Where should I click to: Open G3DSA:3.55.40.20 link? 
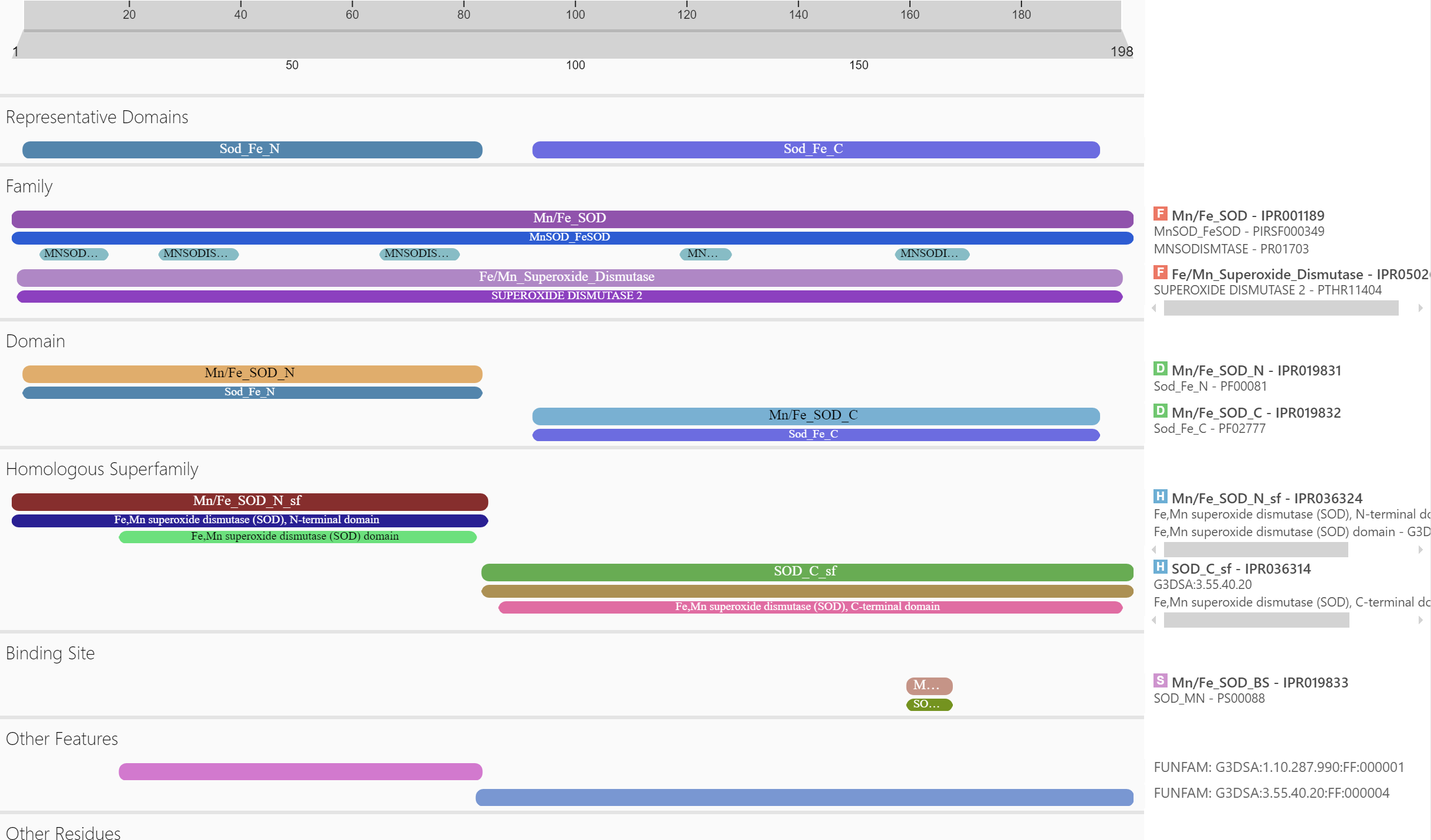(x=1202, y=585)
